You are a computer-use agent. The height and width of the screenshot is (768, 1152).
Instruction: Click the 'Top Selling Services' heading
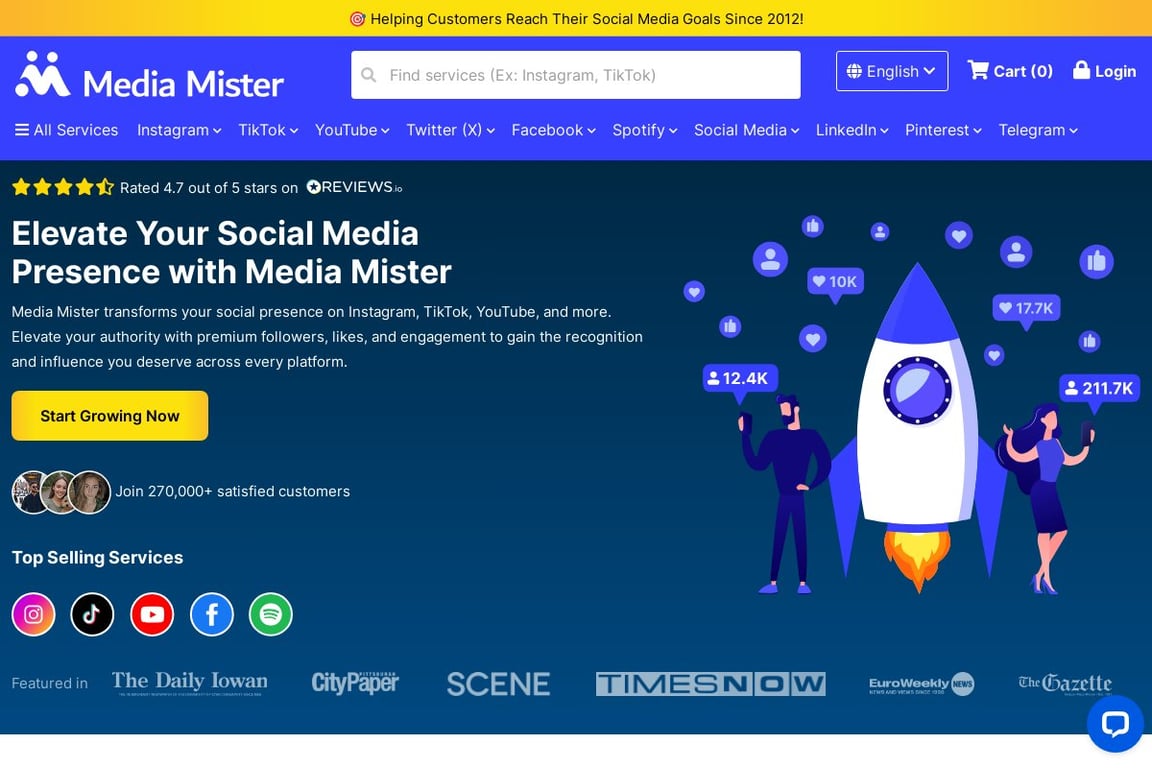click(x=97, y=558)
